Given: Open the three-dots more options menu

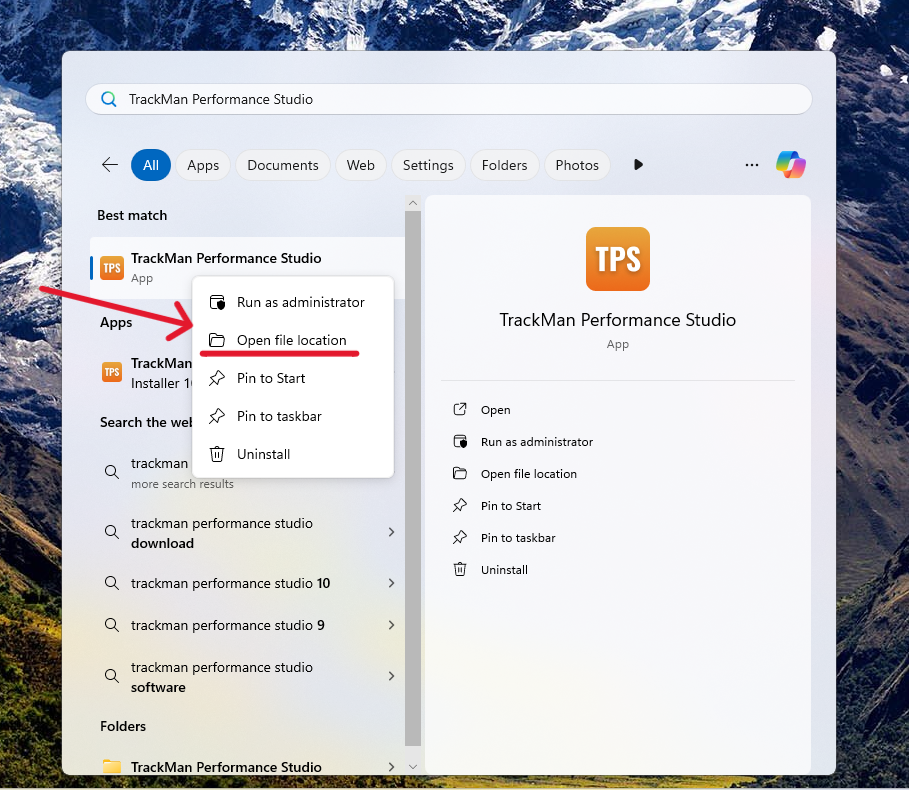Looking at the screenshot, I should [x=752, y=165].
